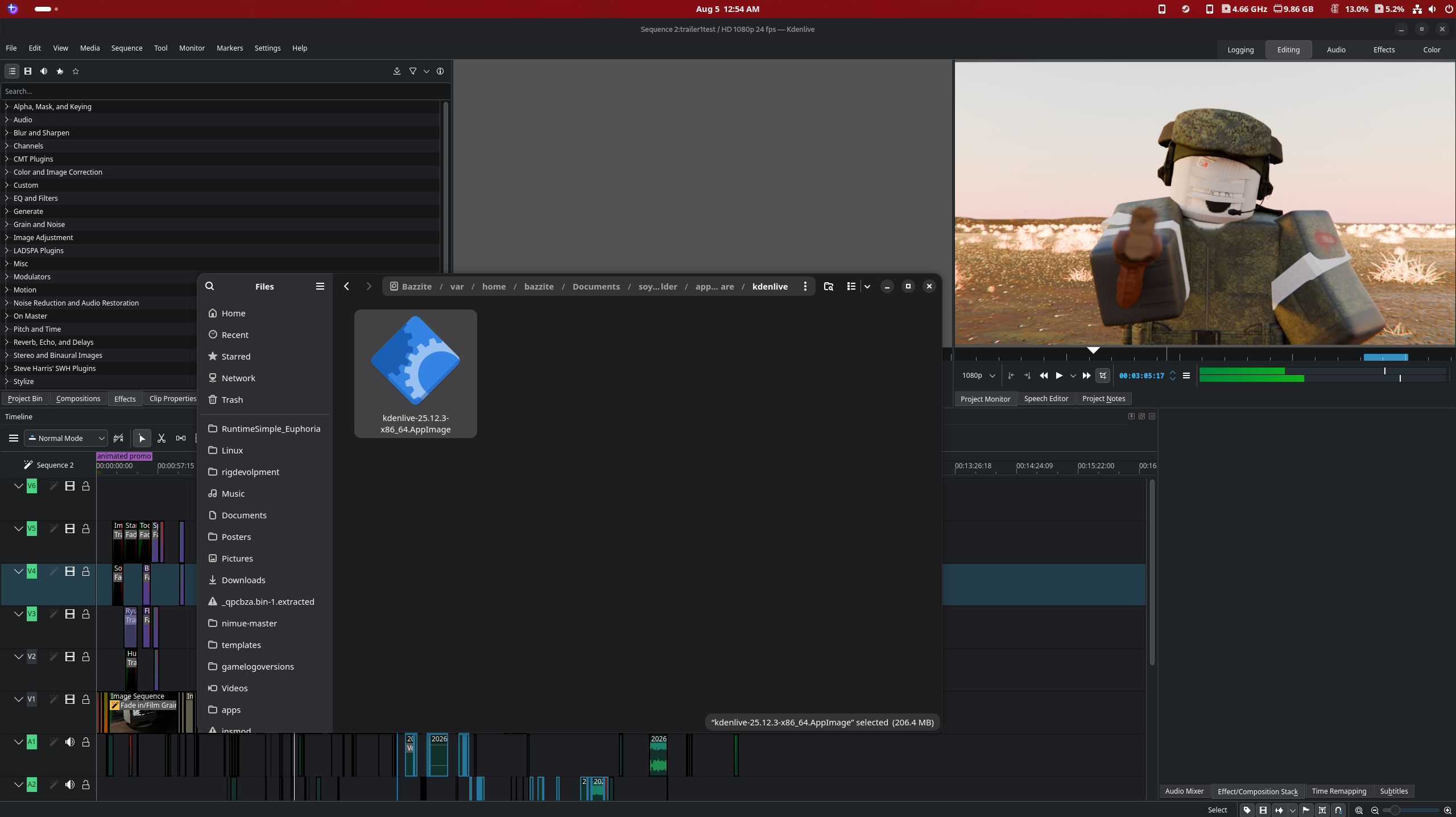1456x817 pixels.
Task: Fast forward playback in Project Monitor
Action: point(1086,376)
